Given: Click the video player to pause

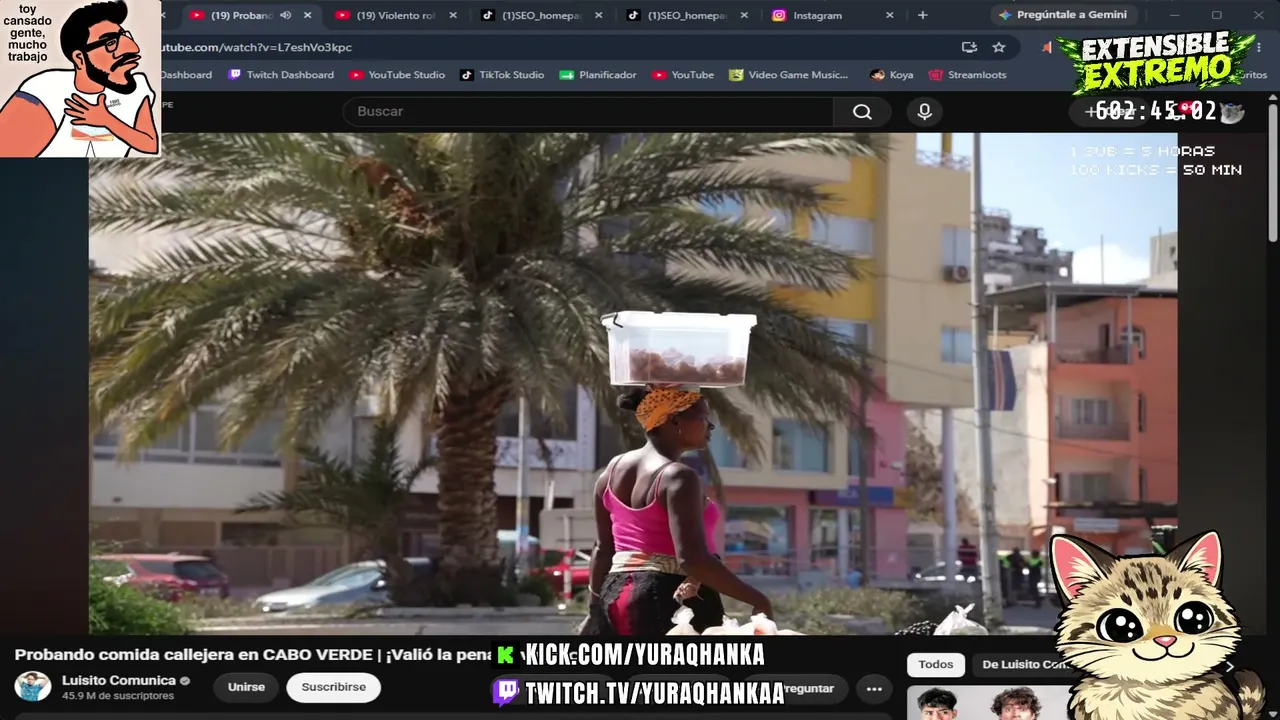Looking at the screenshot, I should pyautogui.click(x=633, y=384).
